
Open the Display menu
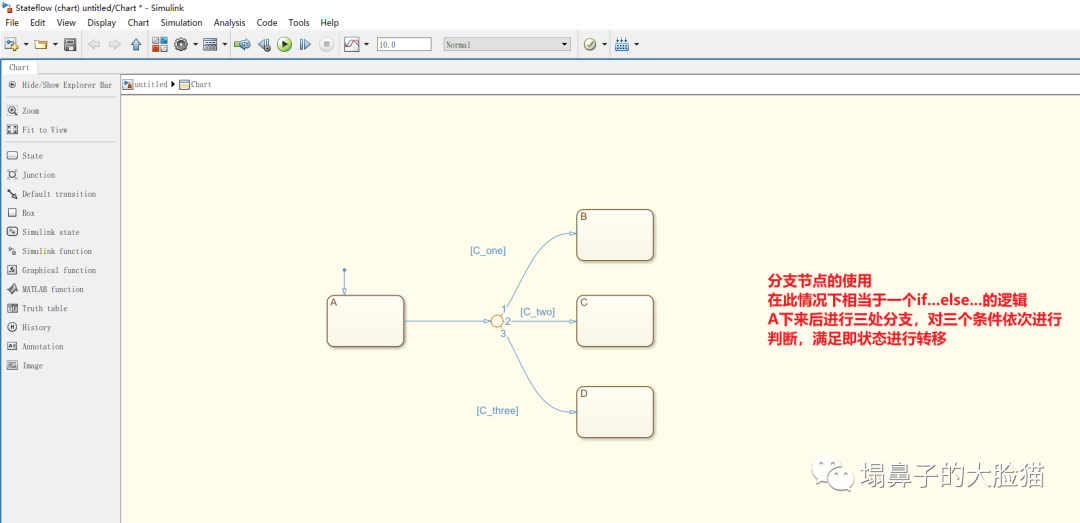click(x=102, y=23)
